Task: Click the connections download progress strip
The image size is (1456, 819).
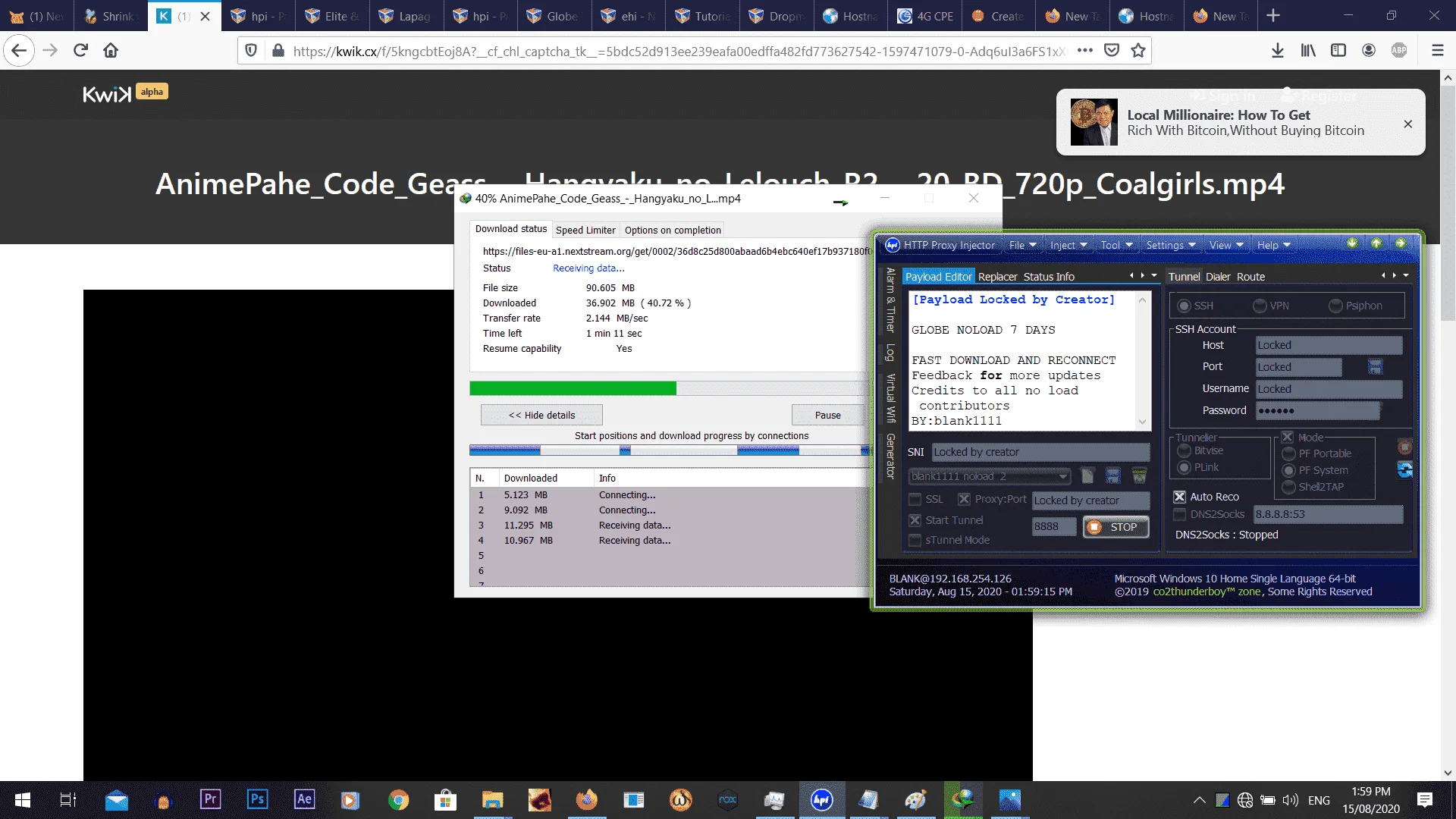Action: tap(670, 450)
